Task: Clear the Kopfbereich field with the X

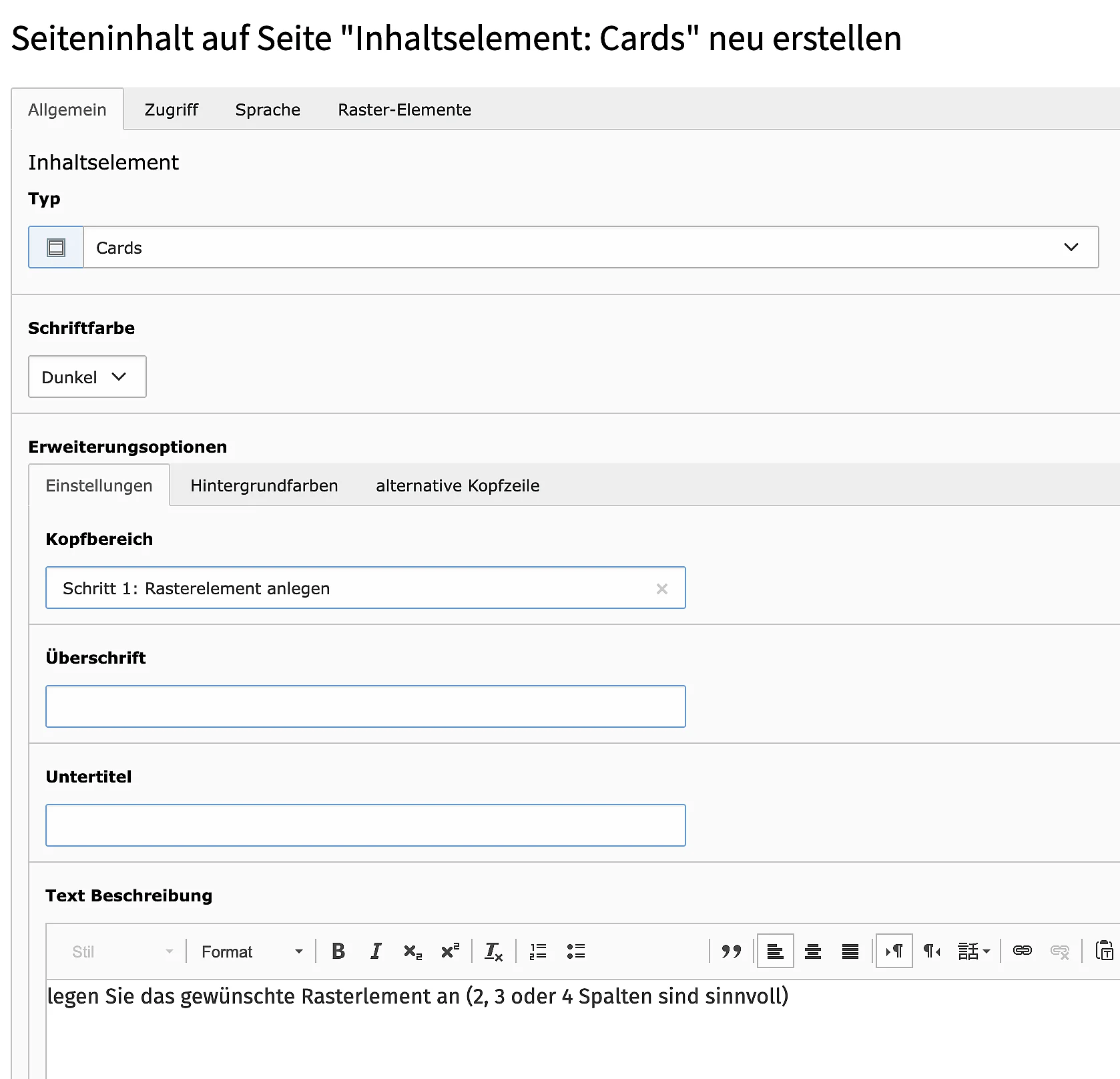Action: coord(662,588)
